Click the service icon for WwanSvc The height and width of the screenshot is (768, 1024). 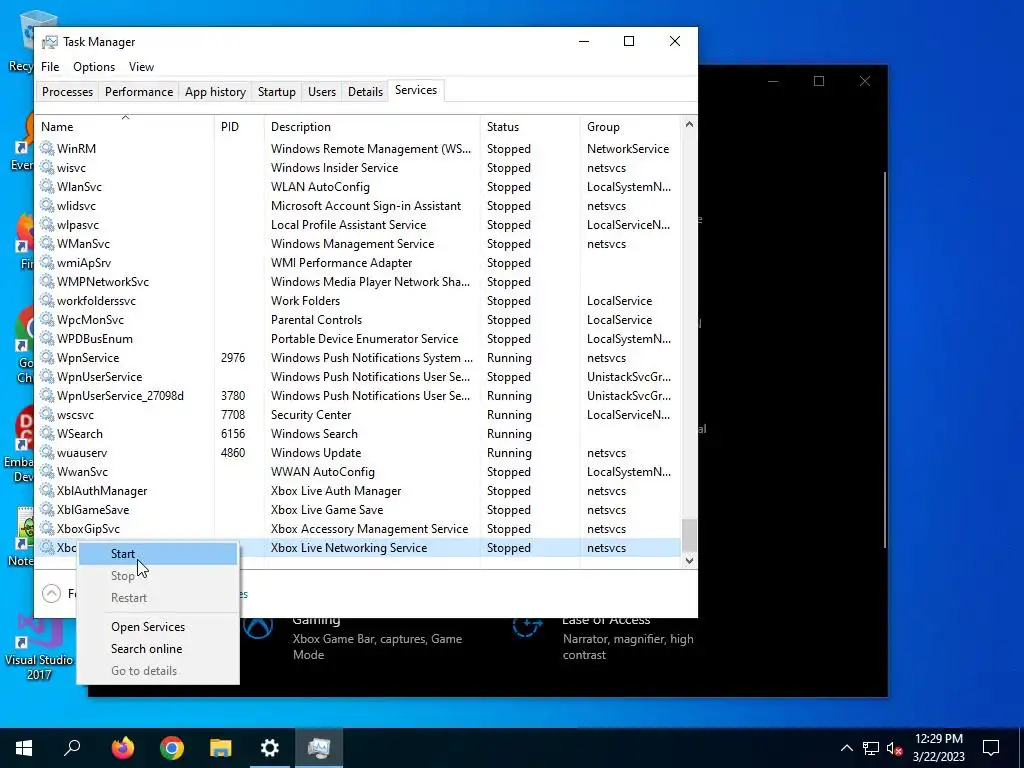[47, 471]
